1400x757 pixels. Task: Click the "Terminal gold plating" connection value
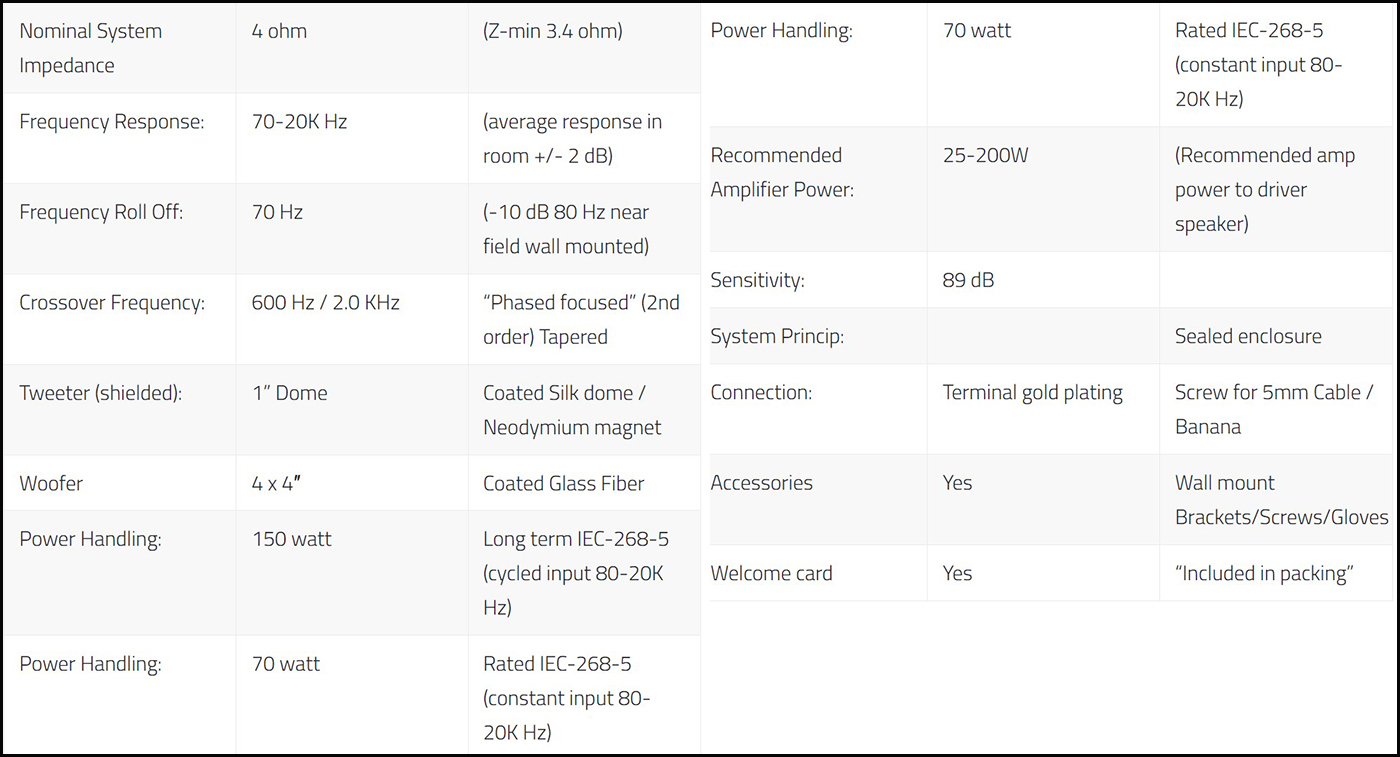1032,392
